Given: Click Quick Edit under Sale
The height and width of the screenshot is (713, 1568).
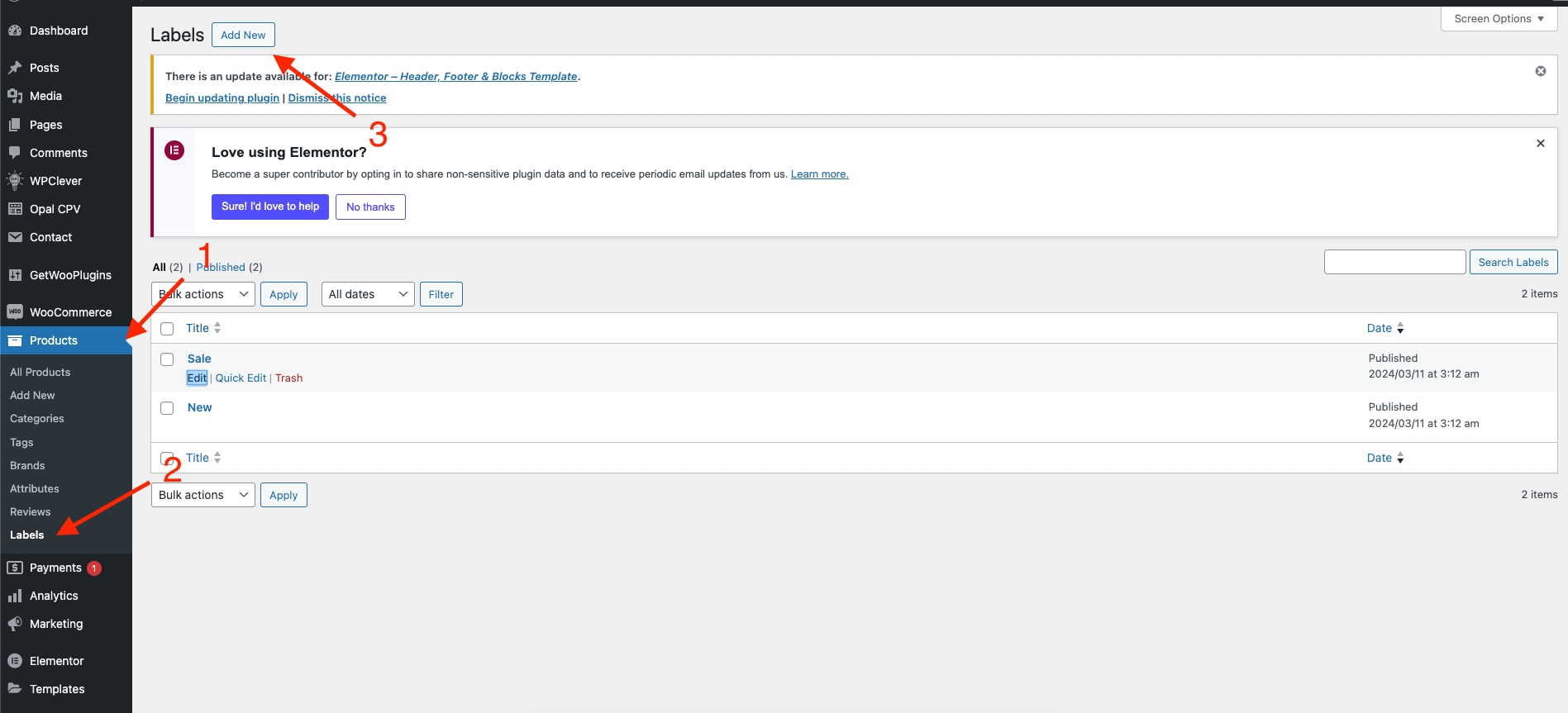Looking at the screenshot, I should point(241,378).
